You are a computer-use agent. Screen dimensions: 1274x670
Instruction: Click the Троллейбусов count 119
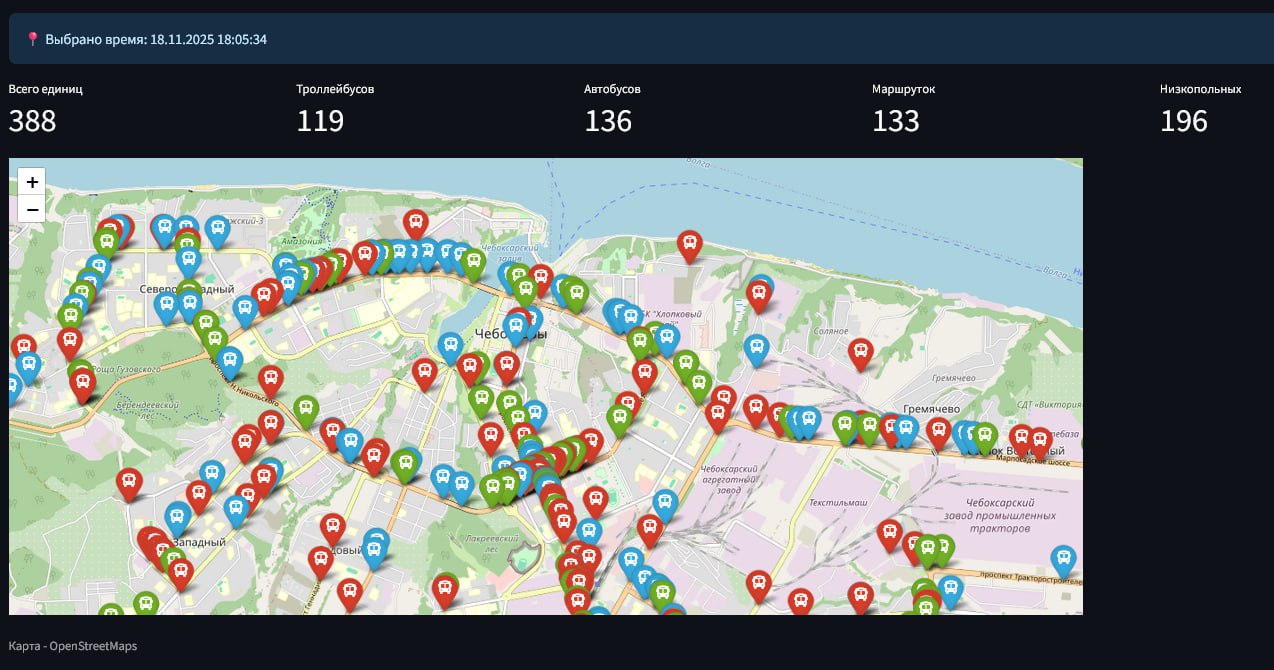point(320,121)
